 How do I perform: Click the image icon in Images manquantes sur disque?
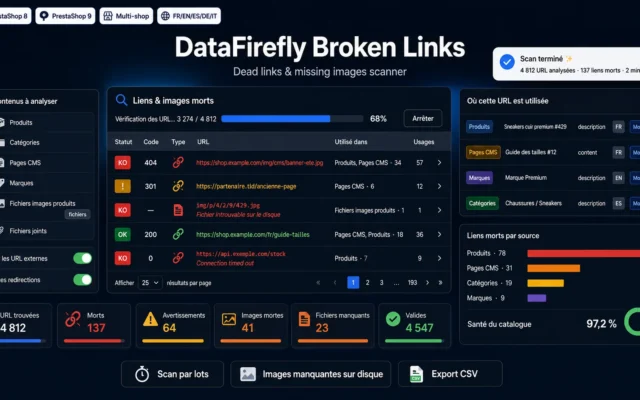tap(248, 374)
